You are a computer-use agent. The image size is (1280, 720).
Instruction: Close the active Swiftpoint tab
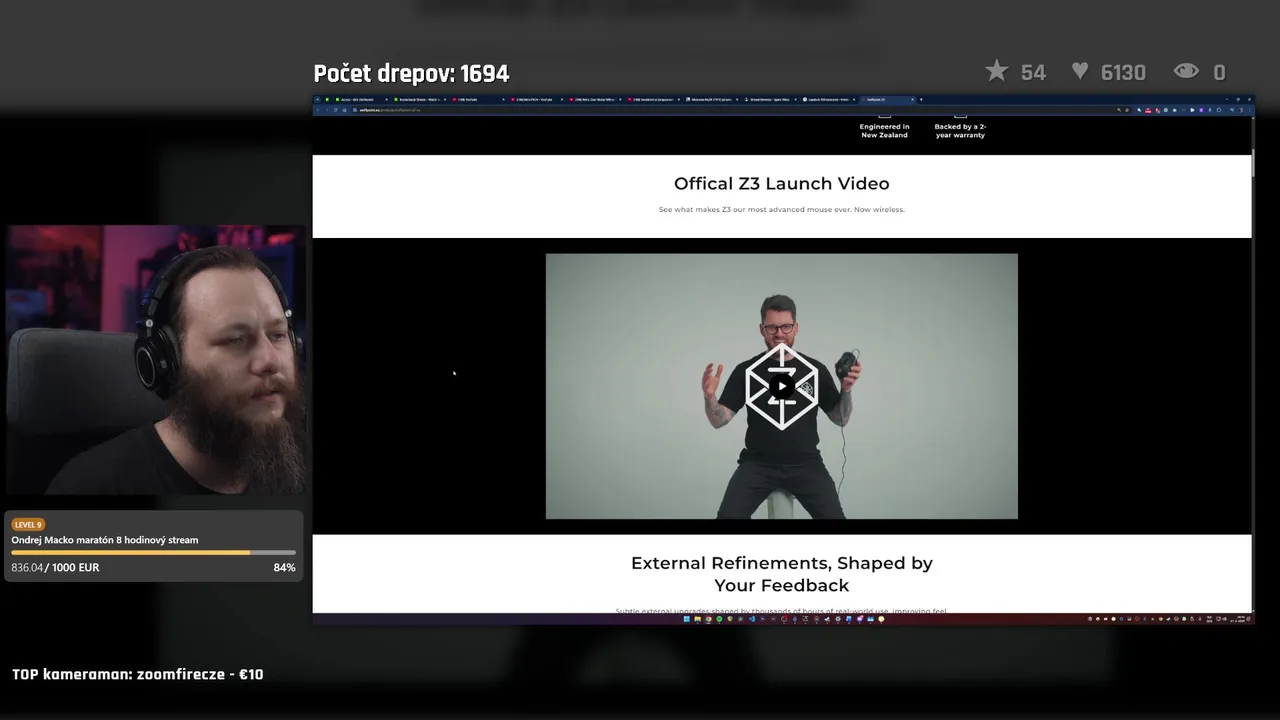(911, 99)
